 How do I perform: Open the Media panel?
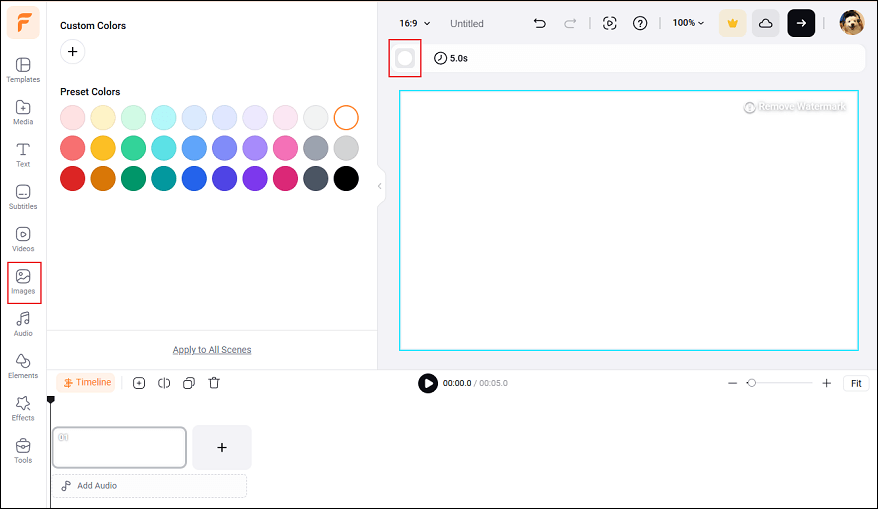click(23, 112)
